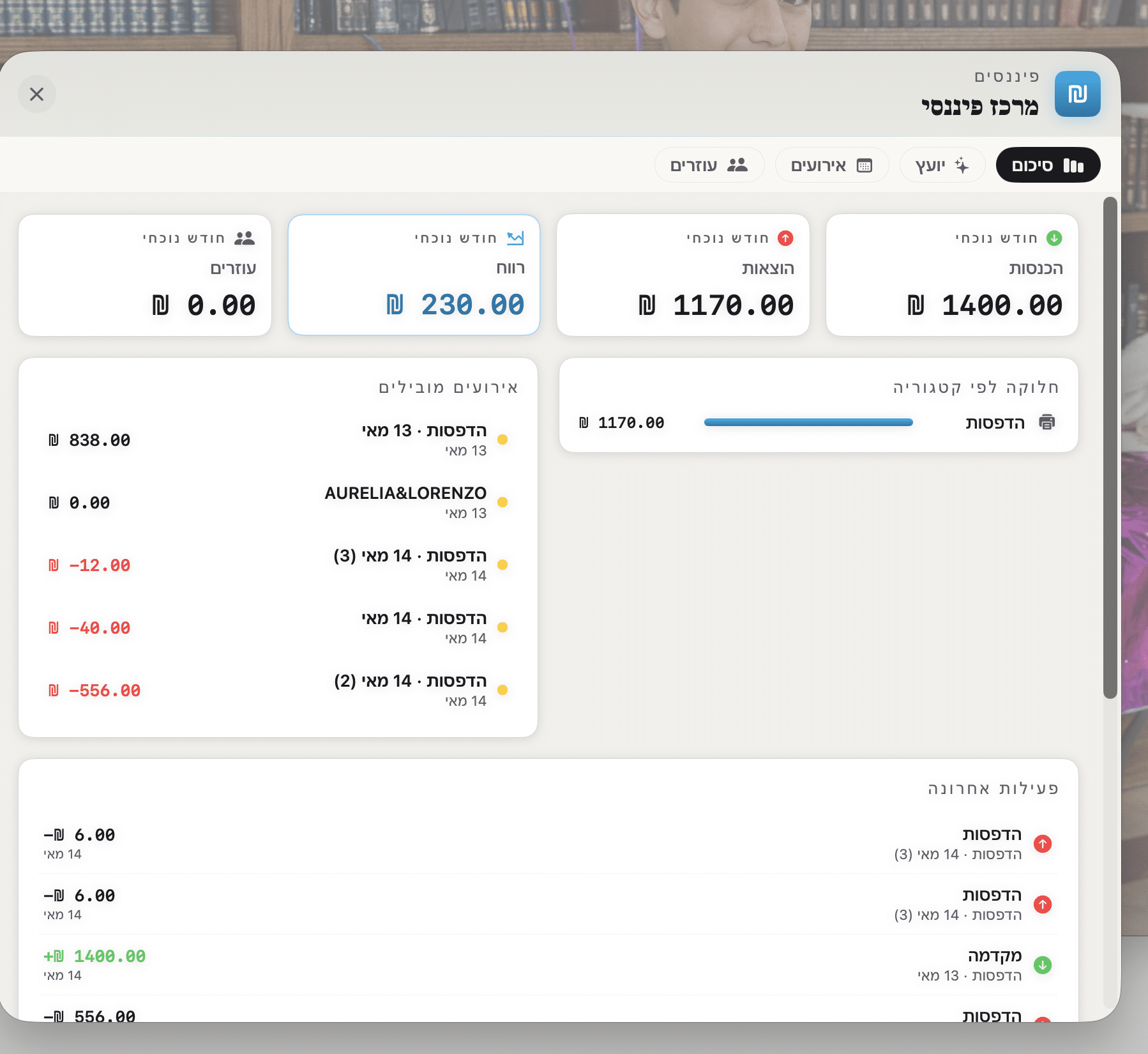This screenshot has height=1054, width=1148.
Task: Click the blue shekel app icon
Action: (1077, 94)
